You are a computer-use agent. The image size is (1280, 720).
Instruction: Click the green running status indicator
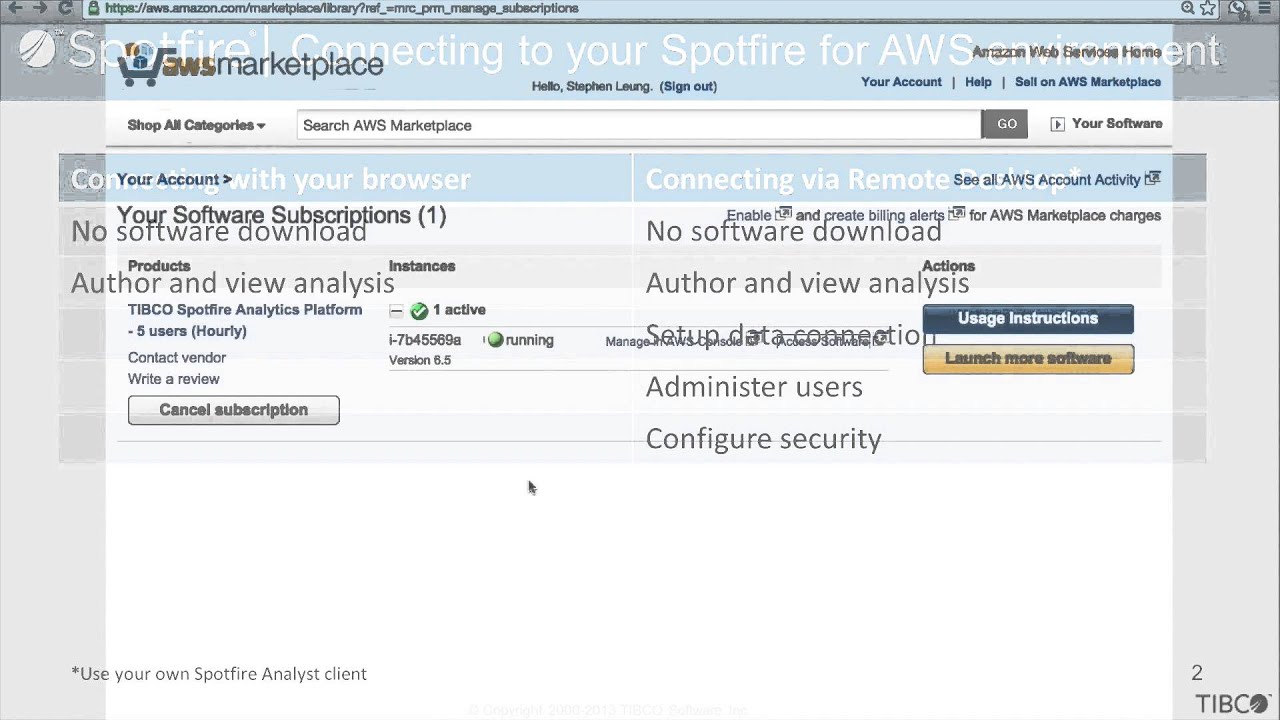click(x=495, y=340)
